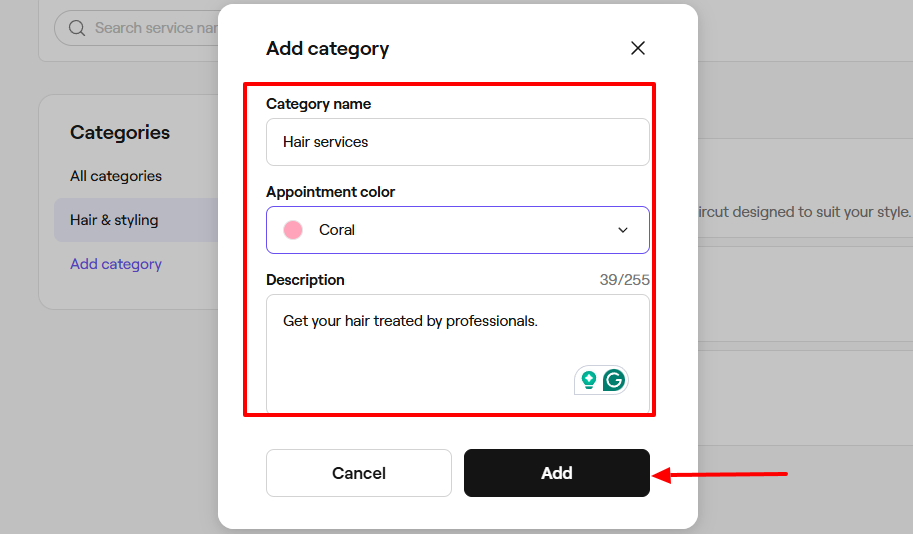Select All categories in the sidebar
Image resolution: width=913 pixels, height=534 pixels.
click(116, 176)
